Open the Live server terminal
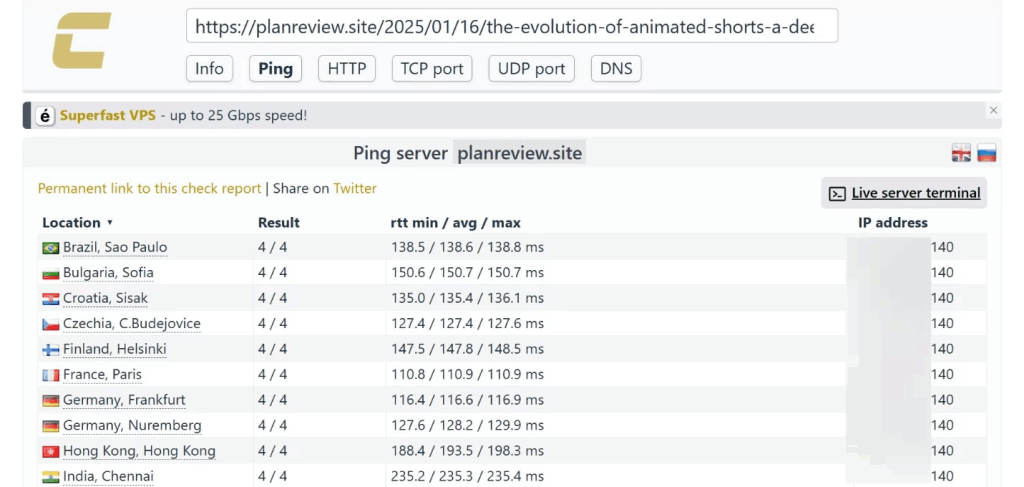 pos(904,193)
